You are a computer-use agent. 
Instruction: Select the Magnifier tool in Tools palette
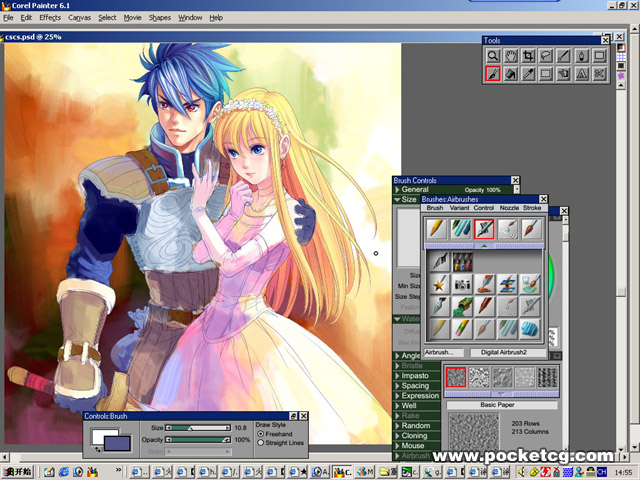(493, 56)
